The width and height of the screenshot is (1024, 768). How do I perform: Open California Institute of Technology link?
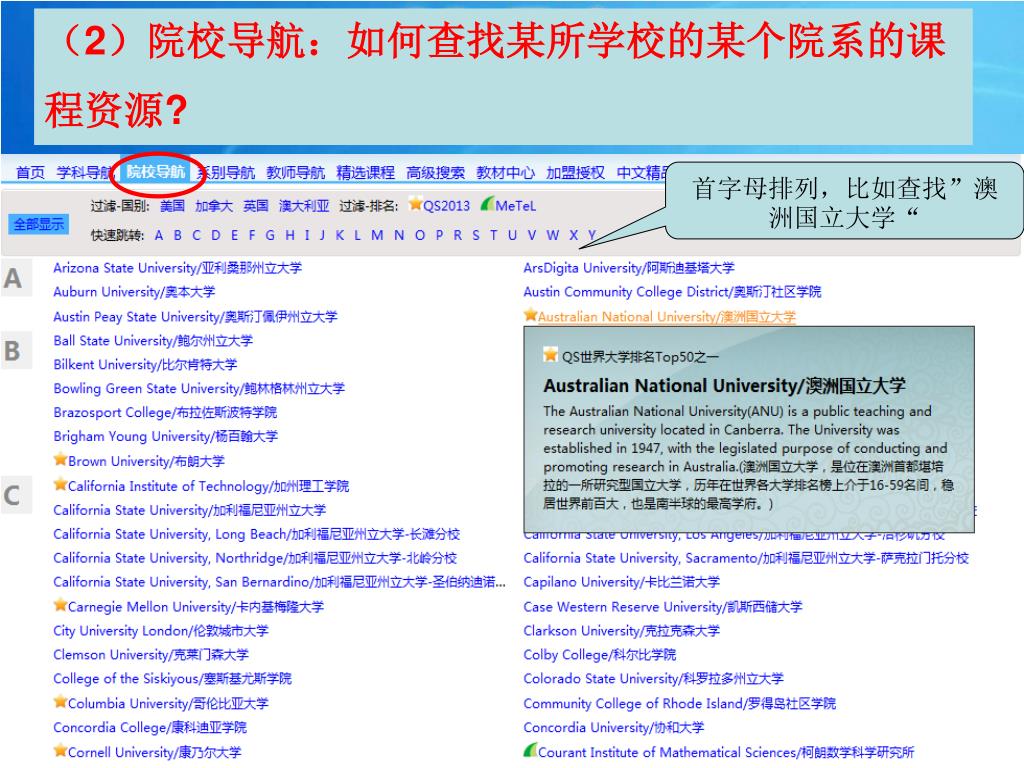tap(208, 486)
